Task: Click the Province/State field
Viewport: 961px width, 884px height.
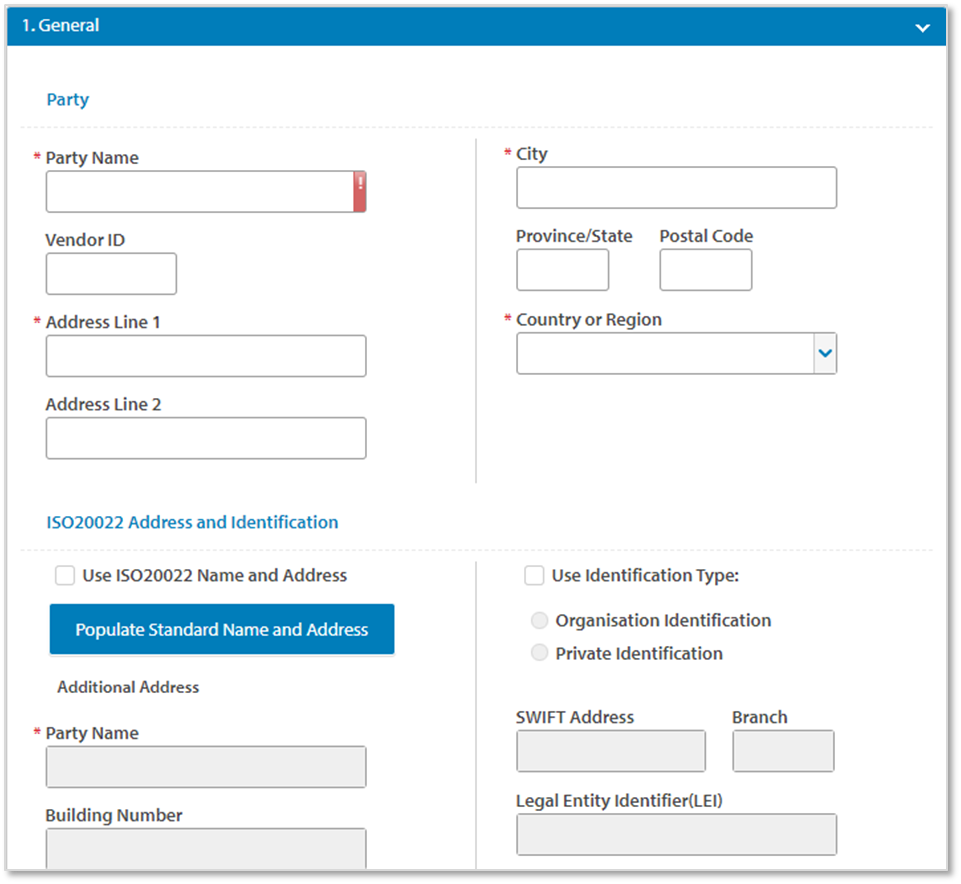Action: click(562, 270)
